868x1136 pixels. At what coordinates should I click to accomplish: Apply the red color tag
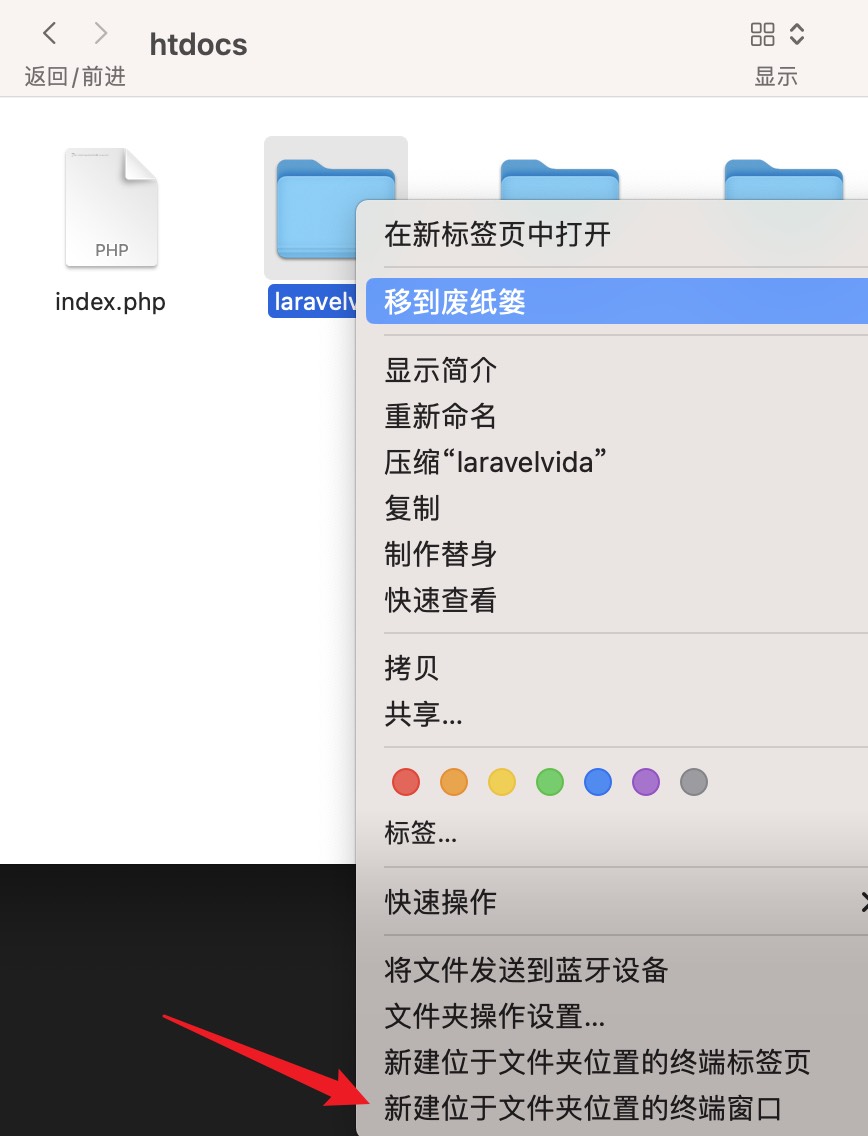(406, 782)
